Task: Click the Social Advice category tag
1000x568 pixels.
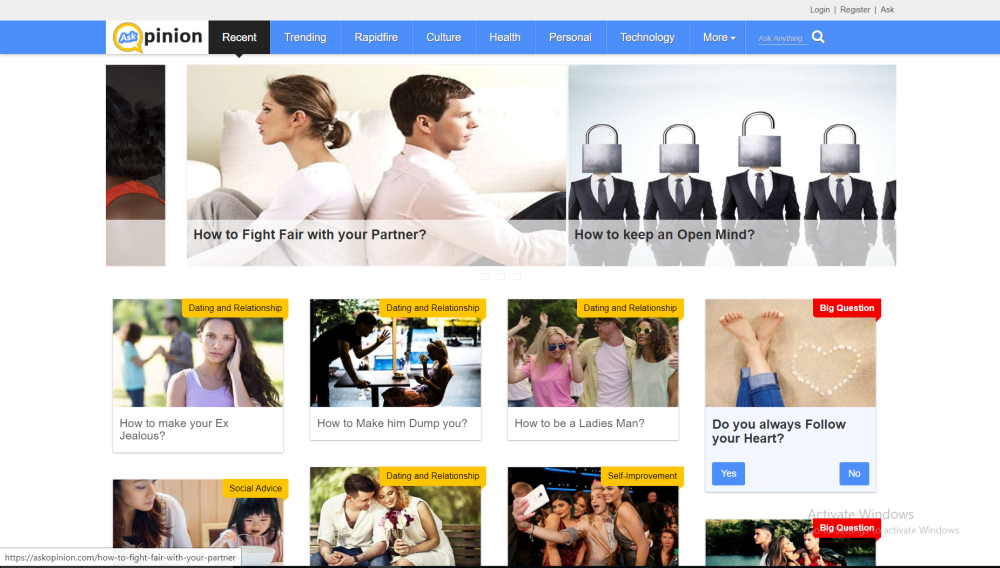Action: (255, 488)
